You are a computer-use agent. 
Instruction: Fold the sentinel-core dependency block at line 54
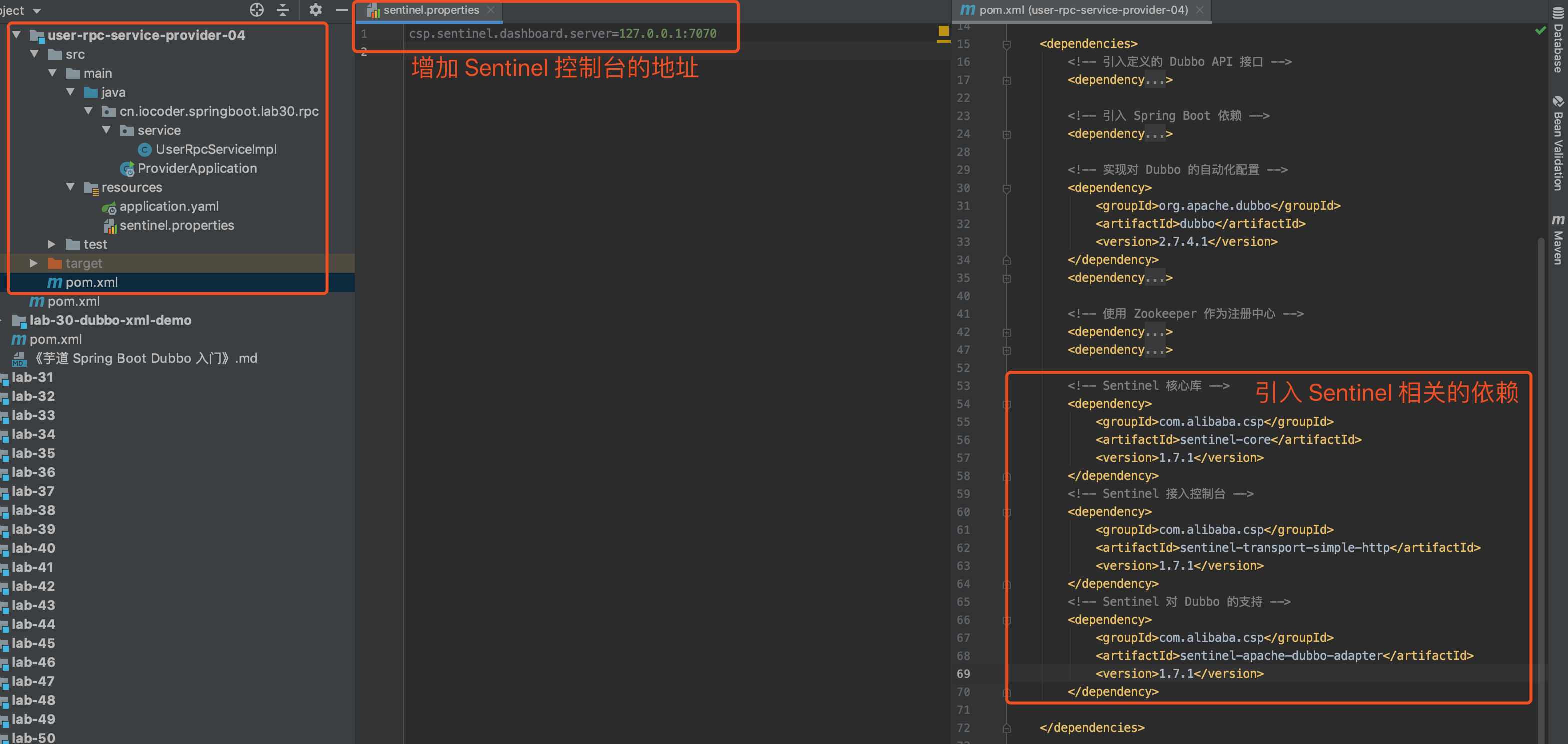tap(1007, 404)
